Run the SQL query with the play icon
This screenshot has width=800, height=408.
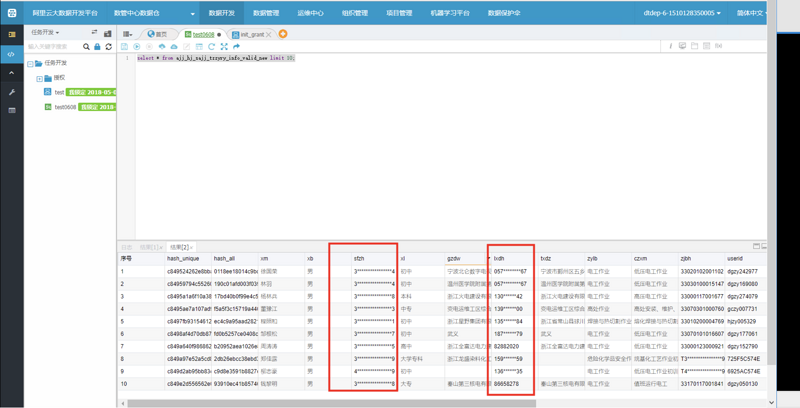click(x=137, y=46)
